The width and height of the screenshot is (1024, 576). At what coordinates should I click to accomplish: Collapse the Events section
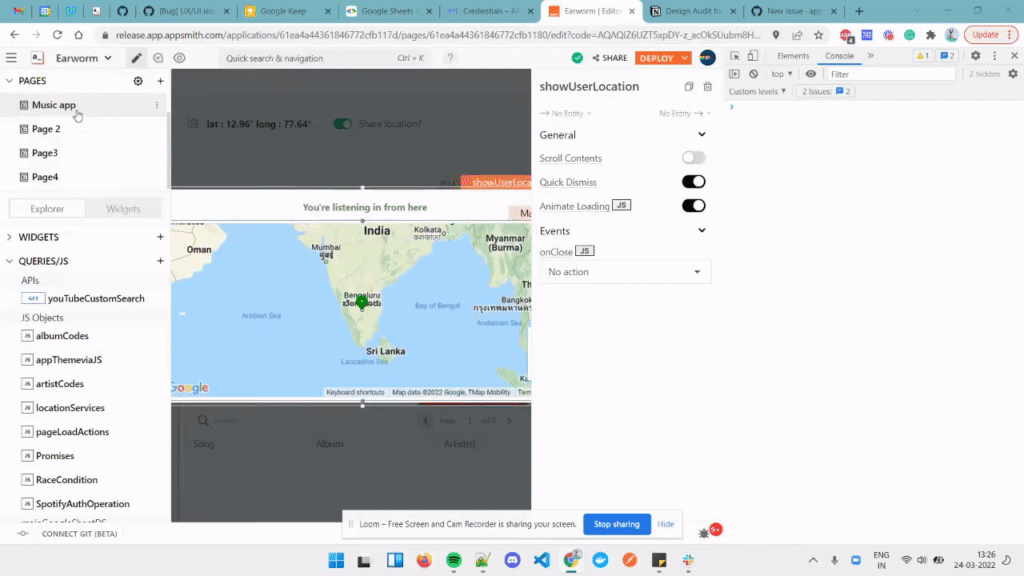click(701, 231)
